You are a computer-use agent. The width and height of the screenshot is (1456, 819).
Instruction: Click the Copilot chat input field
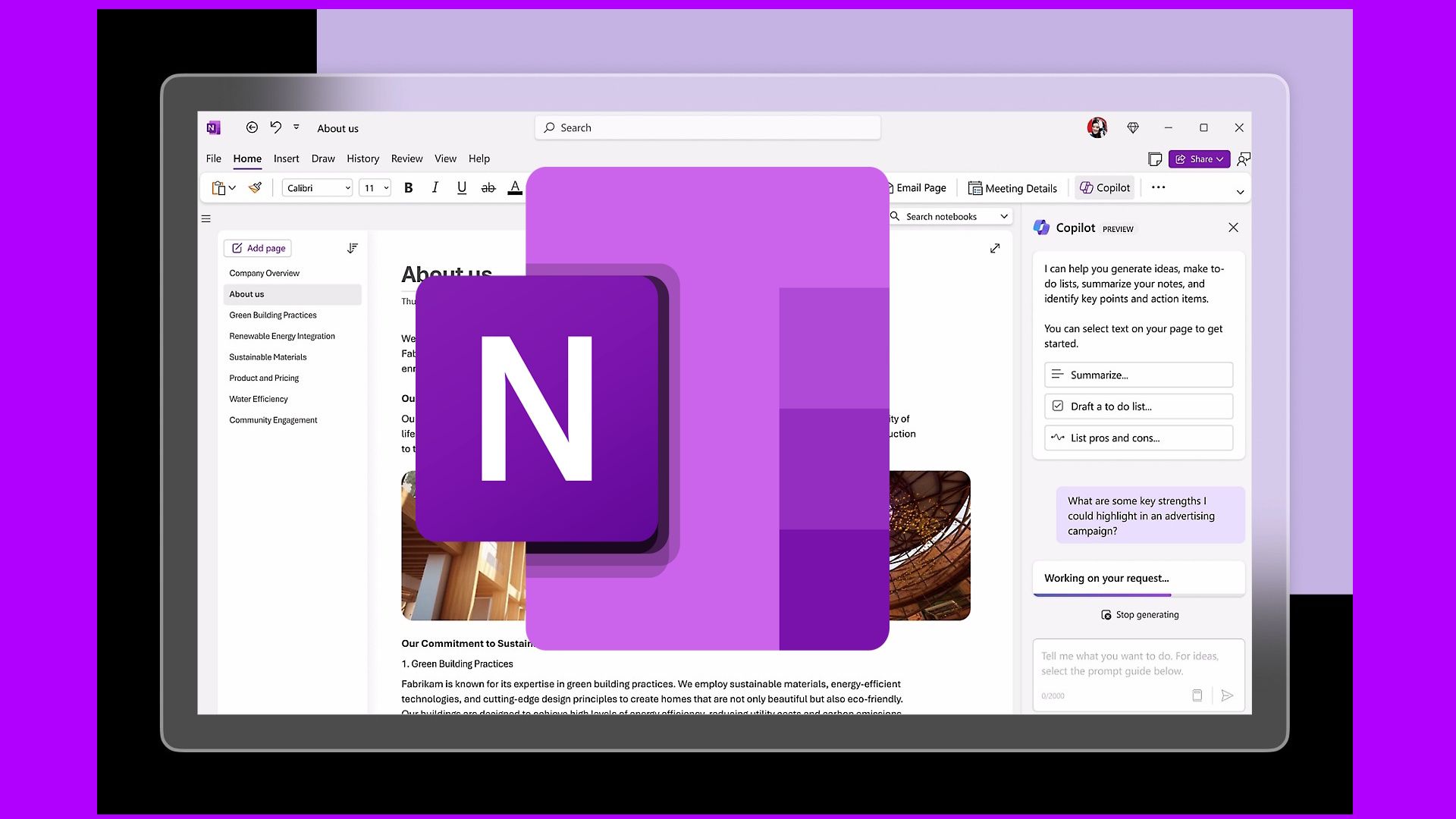[x=1138, y=663]
